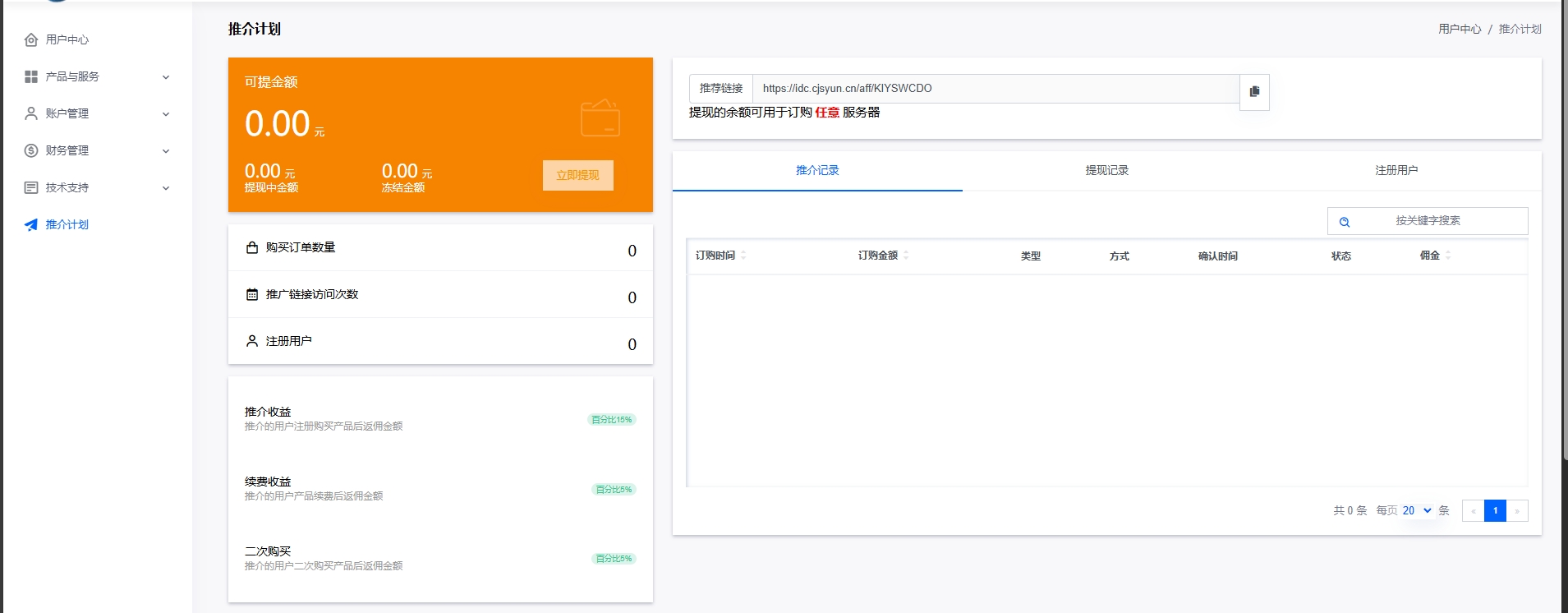Switch to the 推介记录 tab
This screenshot has width=1568, height=613.
point(817,171)
